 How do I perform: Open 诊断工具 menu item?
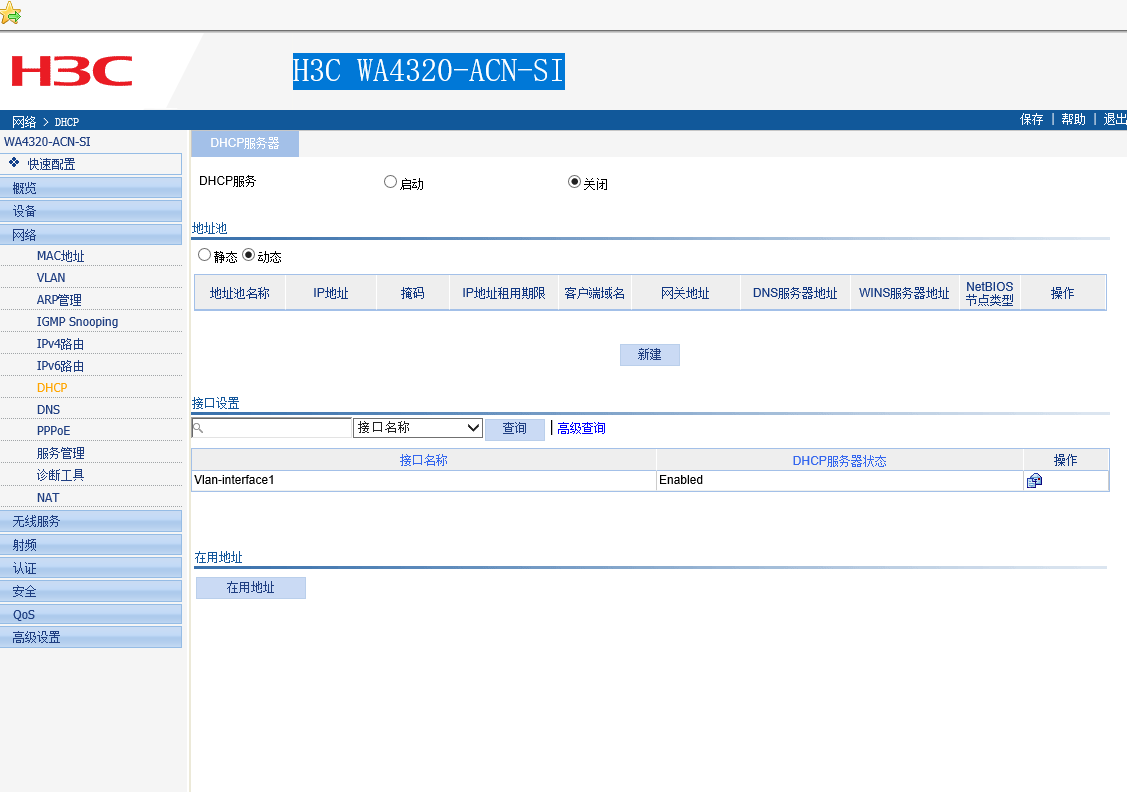(x=60, y=475)
